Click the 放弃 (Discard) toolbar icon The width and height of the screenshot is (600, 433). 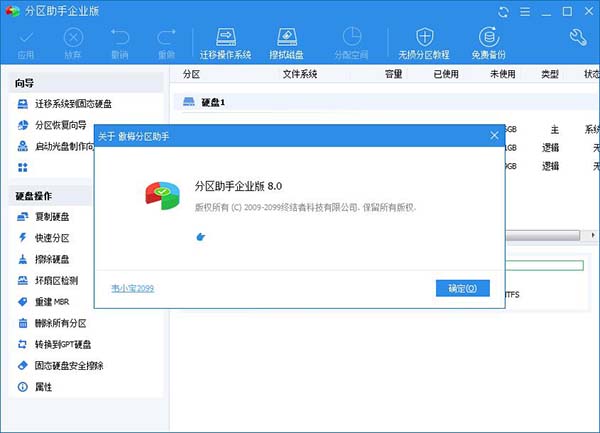(x=73, y=44)
